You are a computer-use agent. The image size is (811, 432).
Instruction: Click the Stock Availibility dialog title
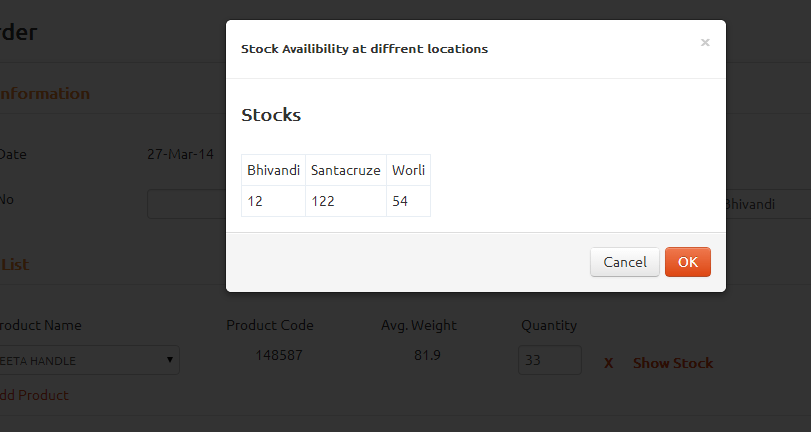pyautogui.click(x=364, y=48)
